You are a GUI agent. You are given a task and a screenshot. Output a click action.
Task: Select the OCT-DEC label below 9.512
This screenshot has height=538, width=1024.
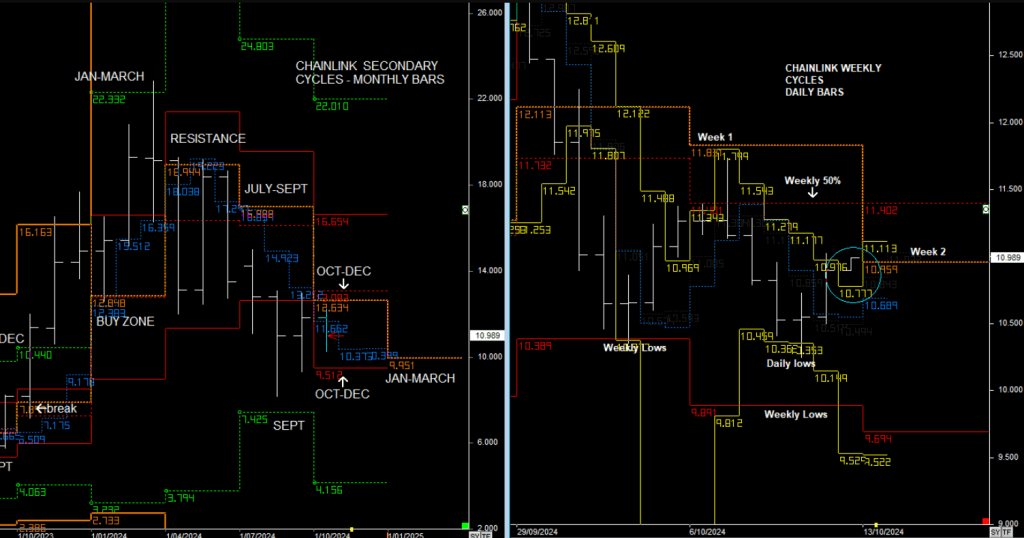pyautogui.click(x=342, y=394)
